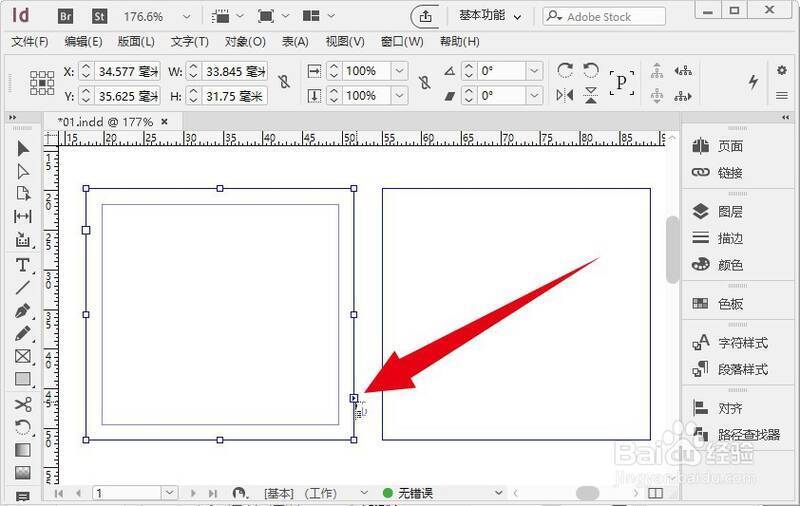Select the Gradient Swatch tool
The height and width of the screenshot is (506, 800).
[23, 450]
